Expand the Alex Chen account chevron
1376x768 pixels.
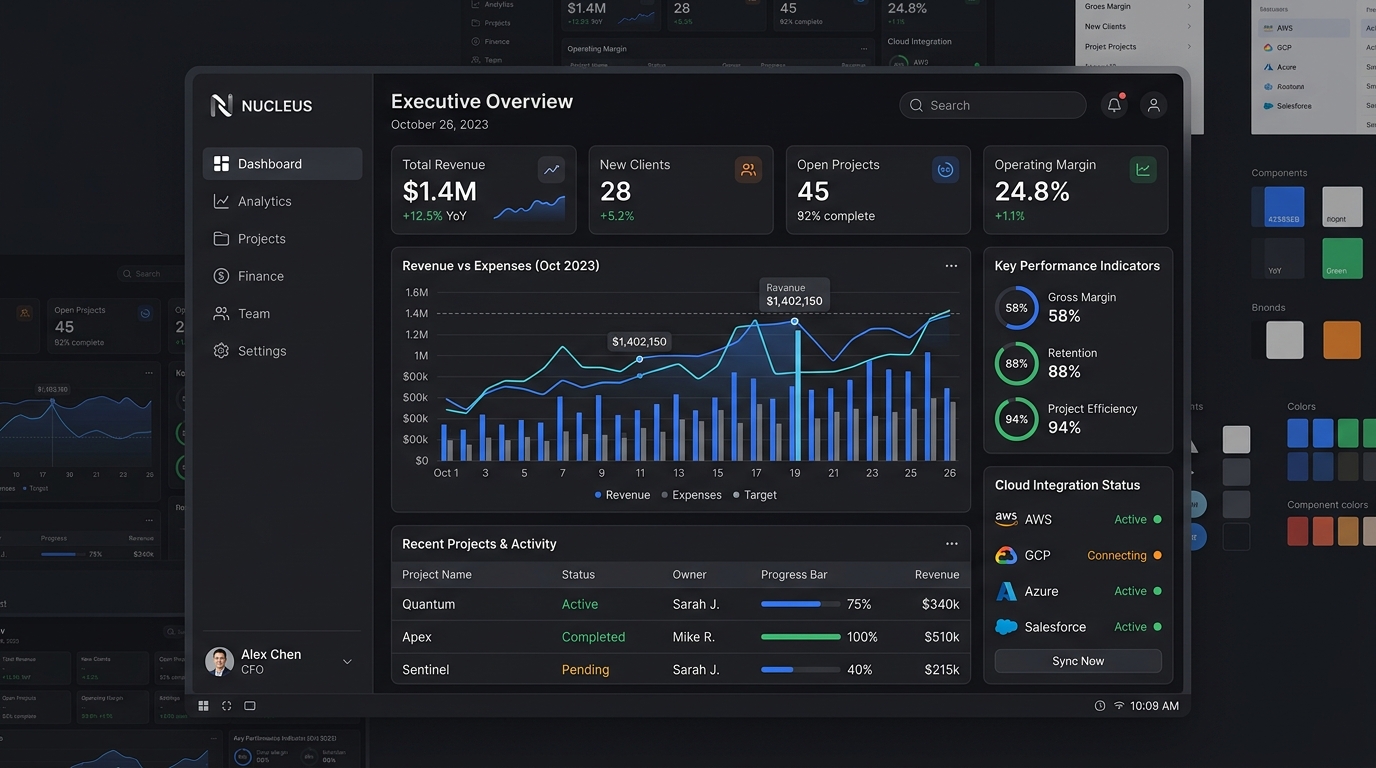pyautogui.click(x=347, y=662)
